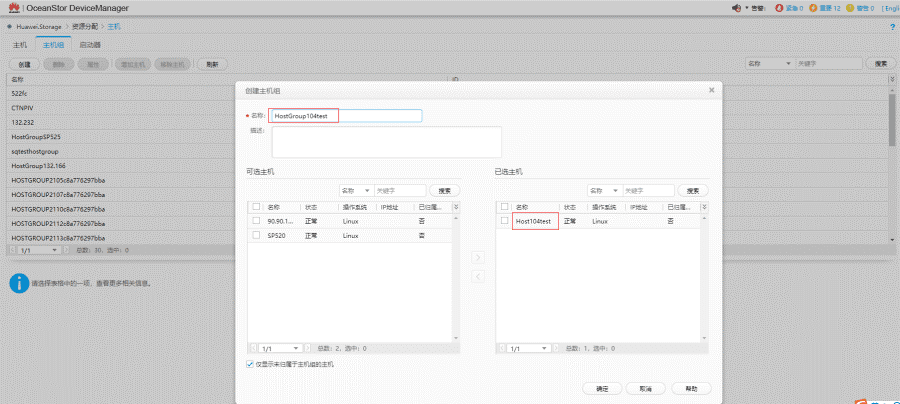The image size is (900, 404).
Task: Check the box for host SP520
Action: coord(256,235)
